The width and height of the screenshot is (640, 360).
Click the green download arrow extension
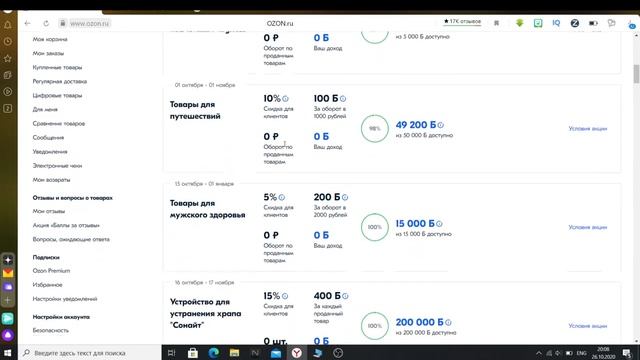pos(519,23)
